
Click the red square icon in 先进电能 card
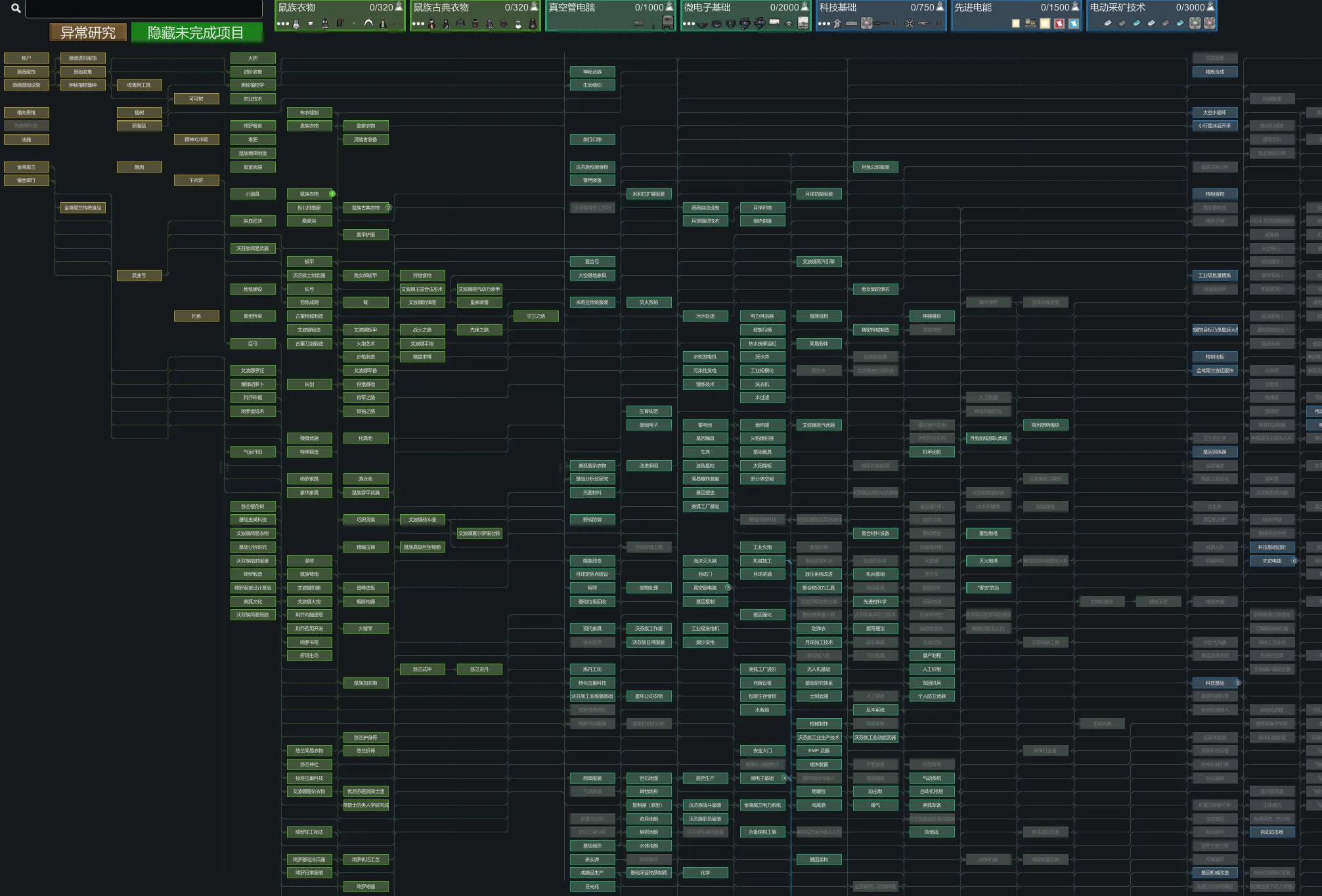pyautogui.click(x=1059, y=24)
